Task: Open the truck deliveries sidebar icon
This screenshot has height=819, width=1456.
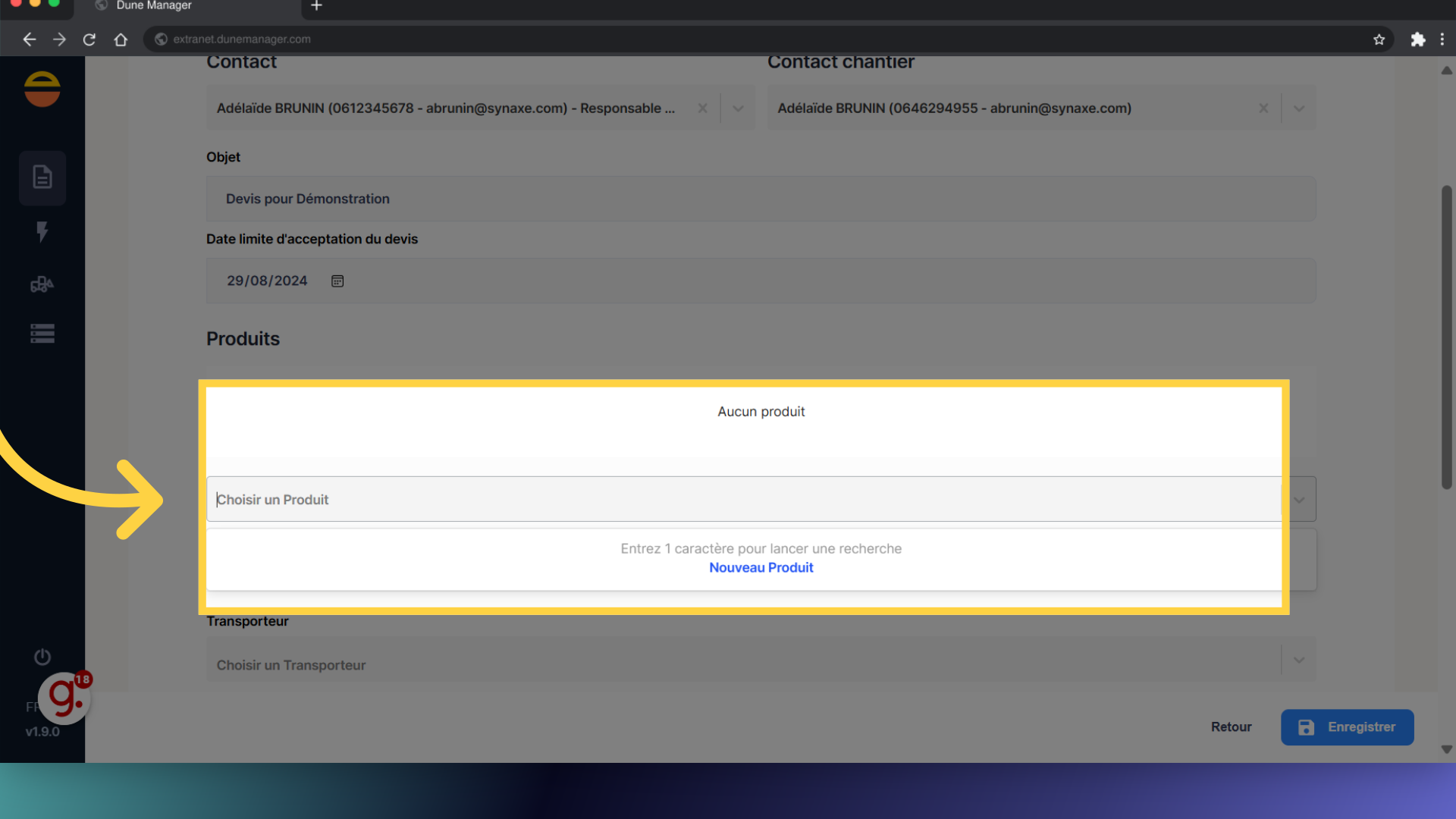Action: click(x=42, y=284)
